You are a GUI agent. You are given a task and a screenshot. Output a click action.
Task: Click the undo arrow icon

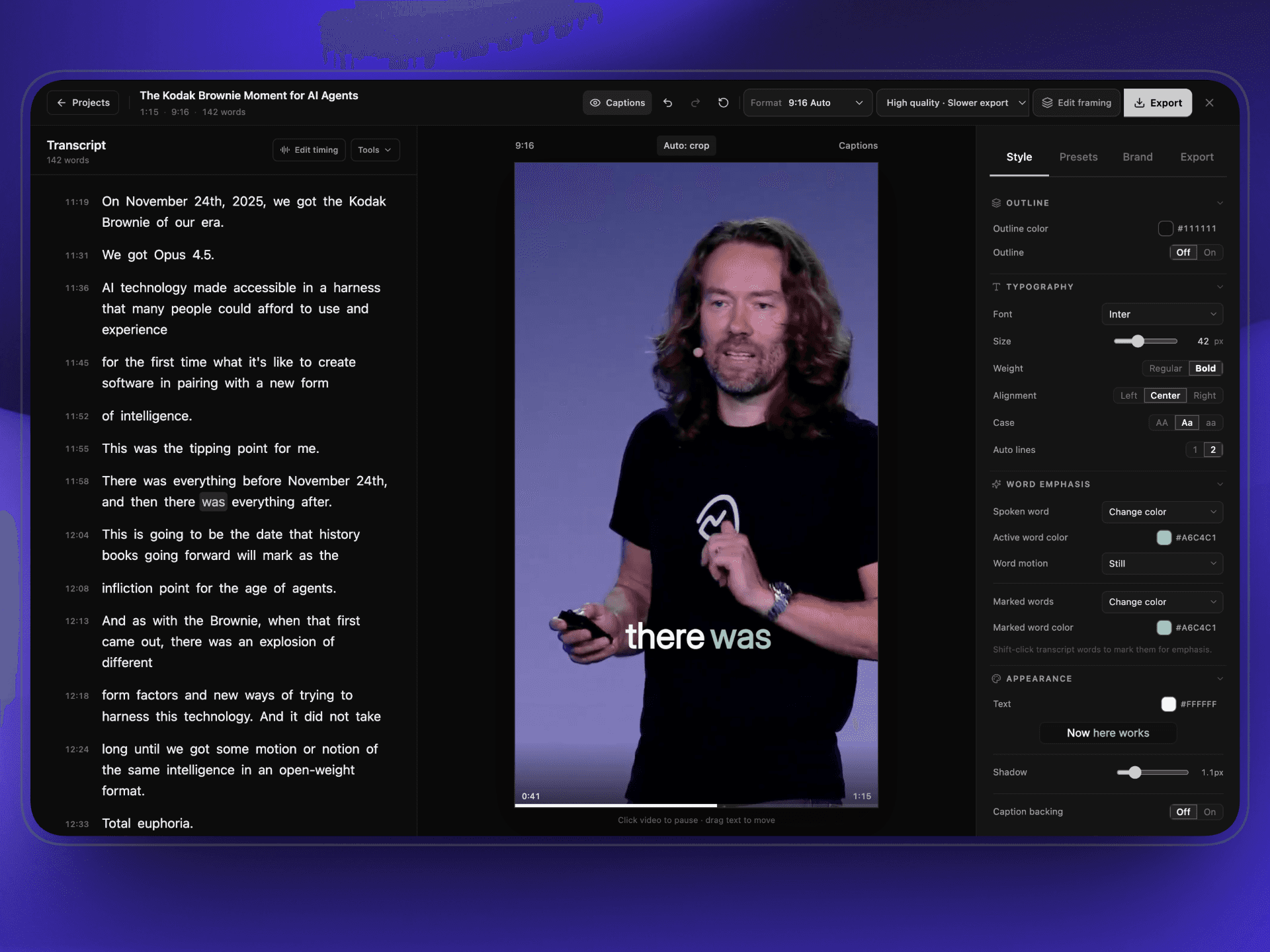tap(667, 103)
